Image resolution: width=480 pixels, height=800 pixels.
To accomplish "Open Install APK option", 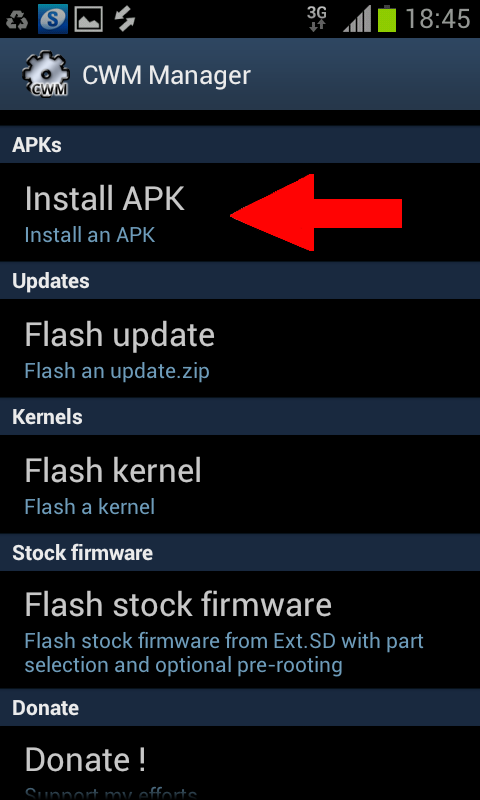I will [x=240, y=212].
